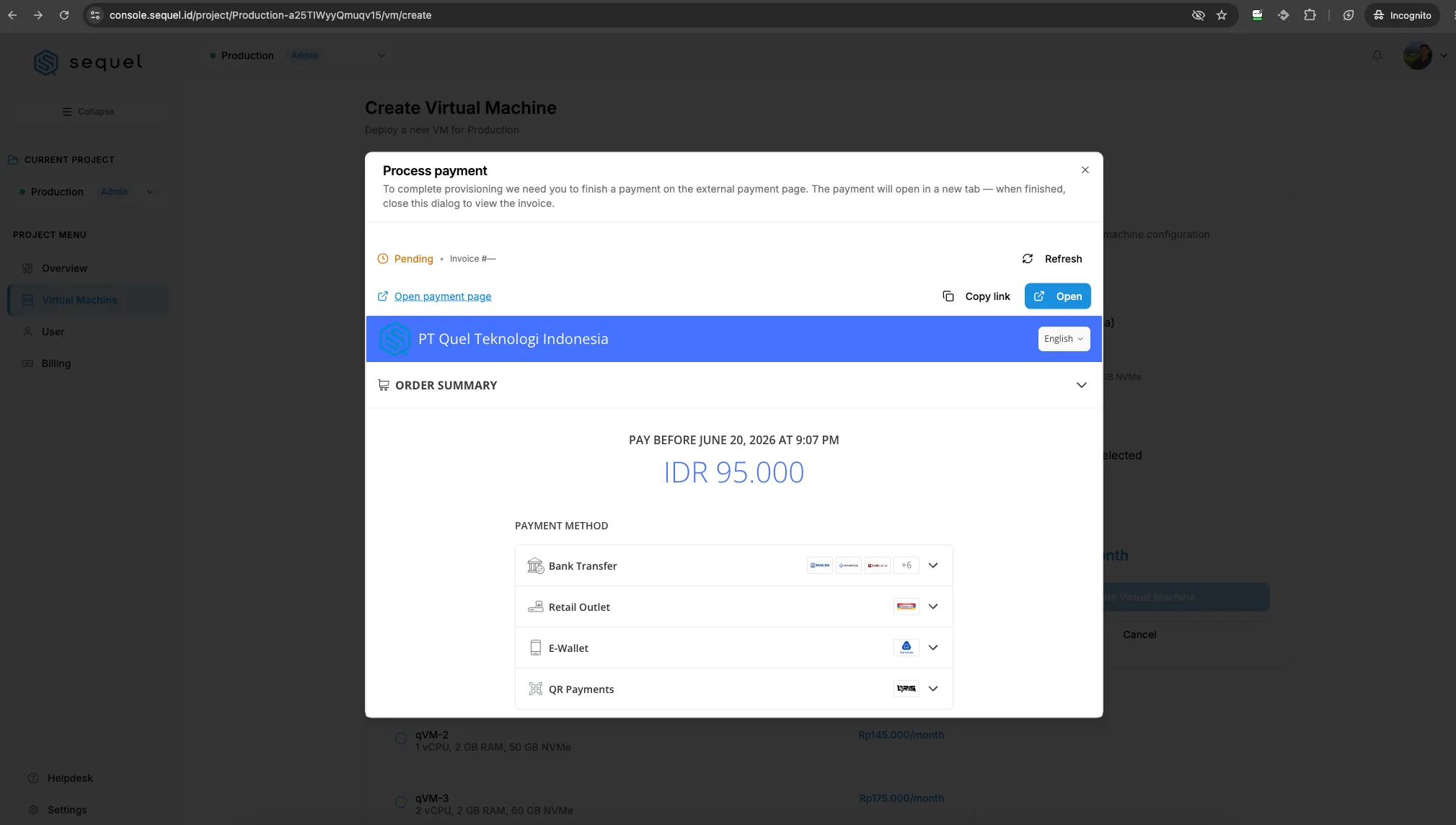Click the Copy link icon
The image size is (1456, 825).
point(948,296)
